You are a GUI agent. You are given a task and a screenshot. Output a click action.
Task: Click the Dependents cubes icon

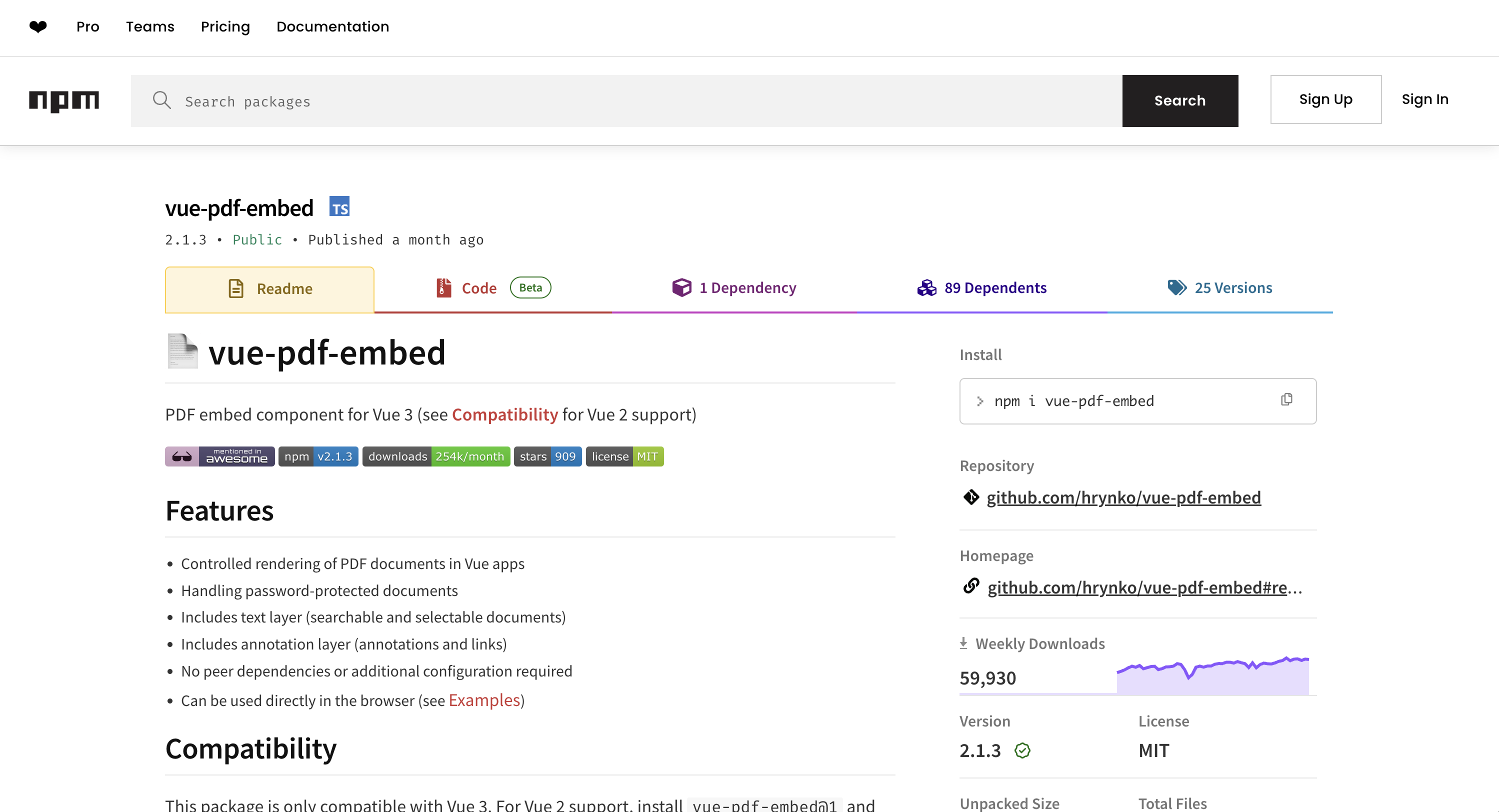(x=926, y=287)
